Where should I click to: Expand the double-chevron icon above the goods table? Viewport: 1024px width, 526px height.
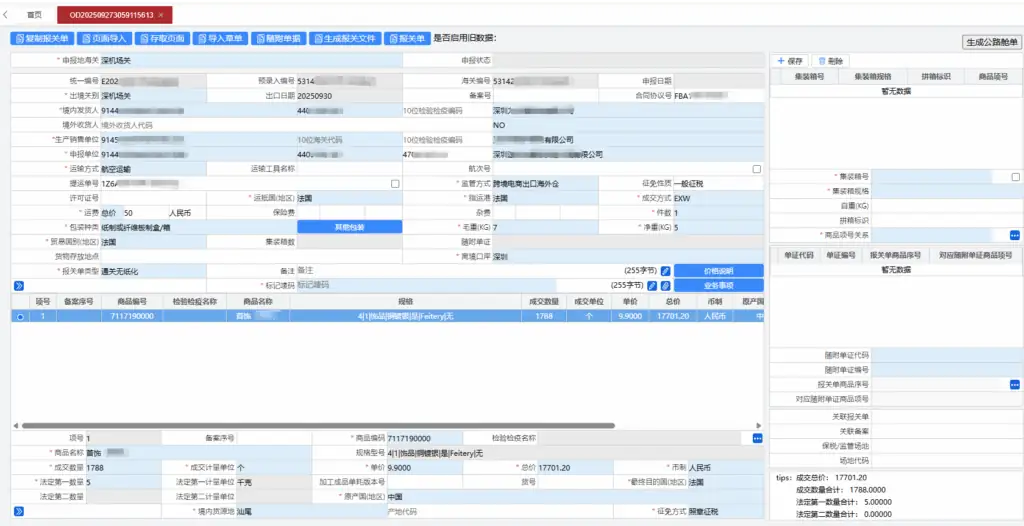click(18, 286)
